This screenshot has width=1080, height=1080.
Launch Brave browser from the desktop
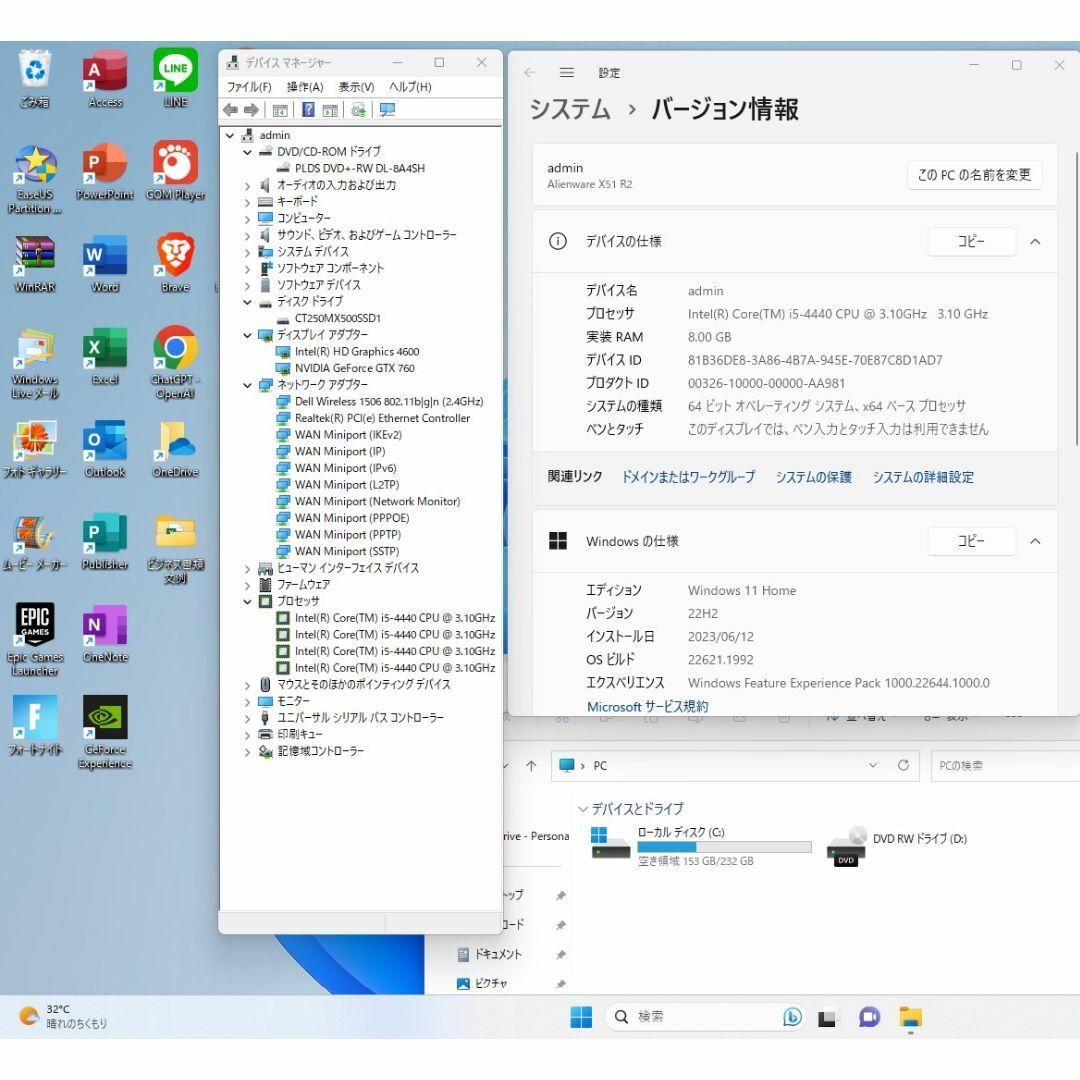coord(175,264)
